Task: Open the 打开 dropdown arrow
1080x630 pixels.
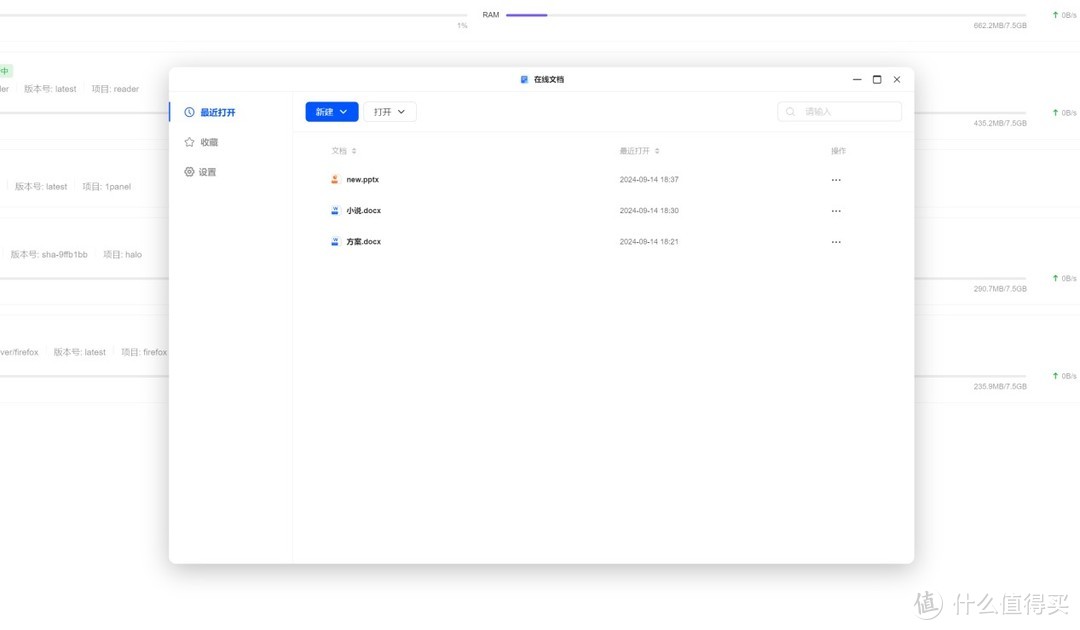Action: point(401,111)
